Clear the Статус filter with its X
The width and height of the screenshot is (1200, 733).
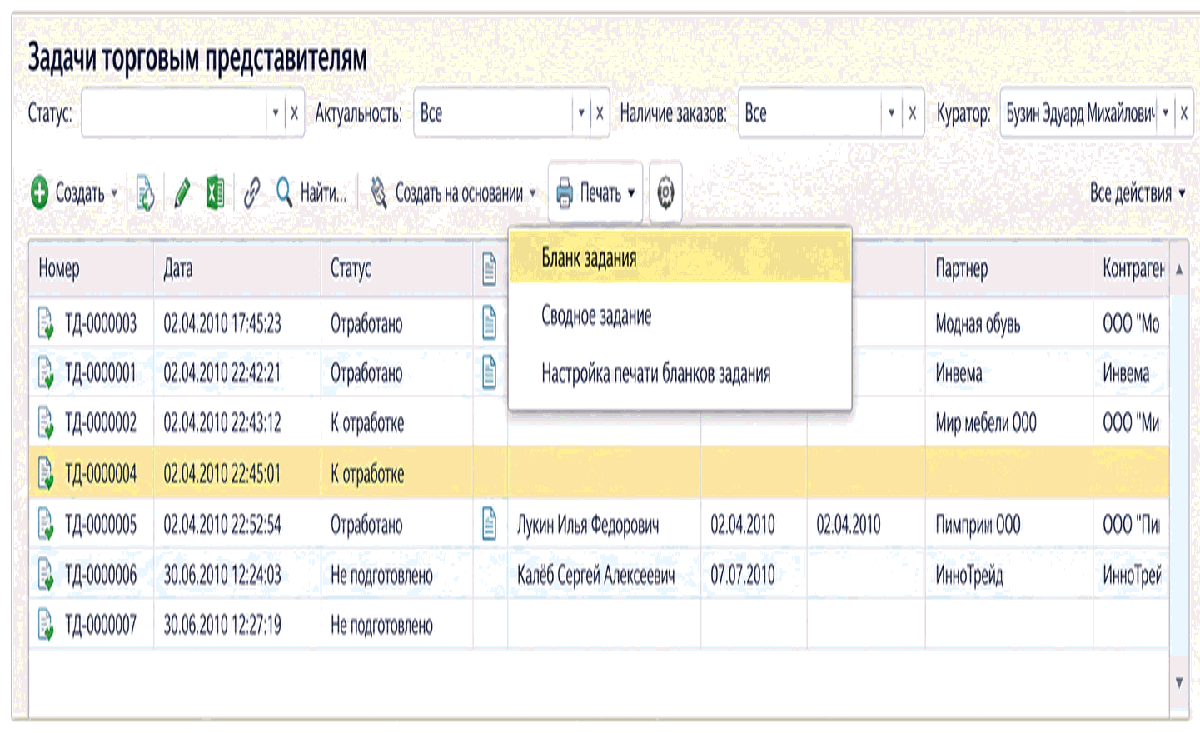click(294, 114)
